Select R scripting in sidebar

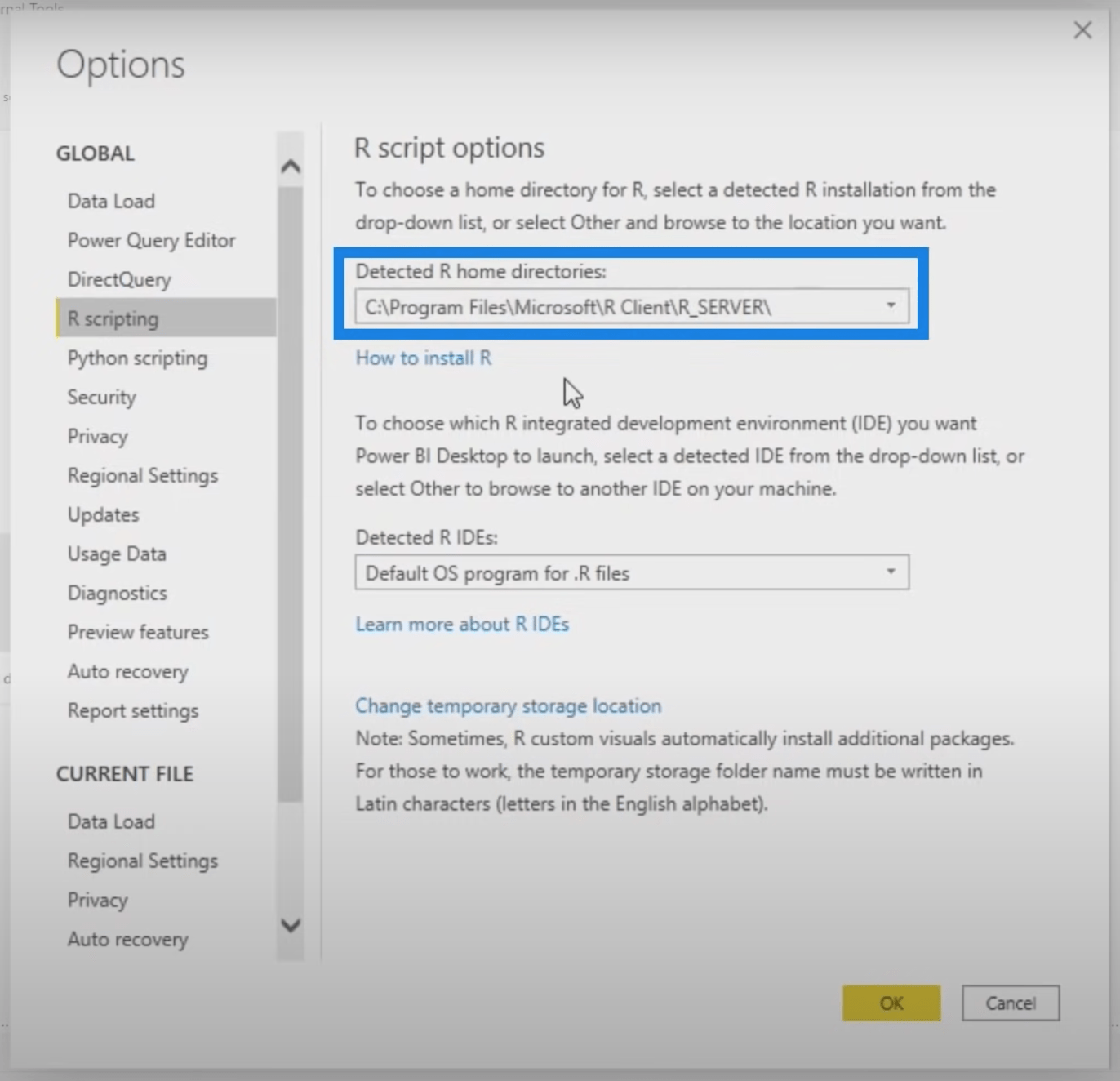(x=167, y=318)
